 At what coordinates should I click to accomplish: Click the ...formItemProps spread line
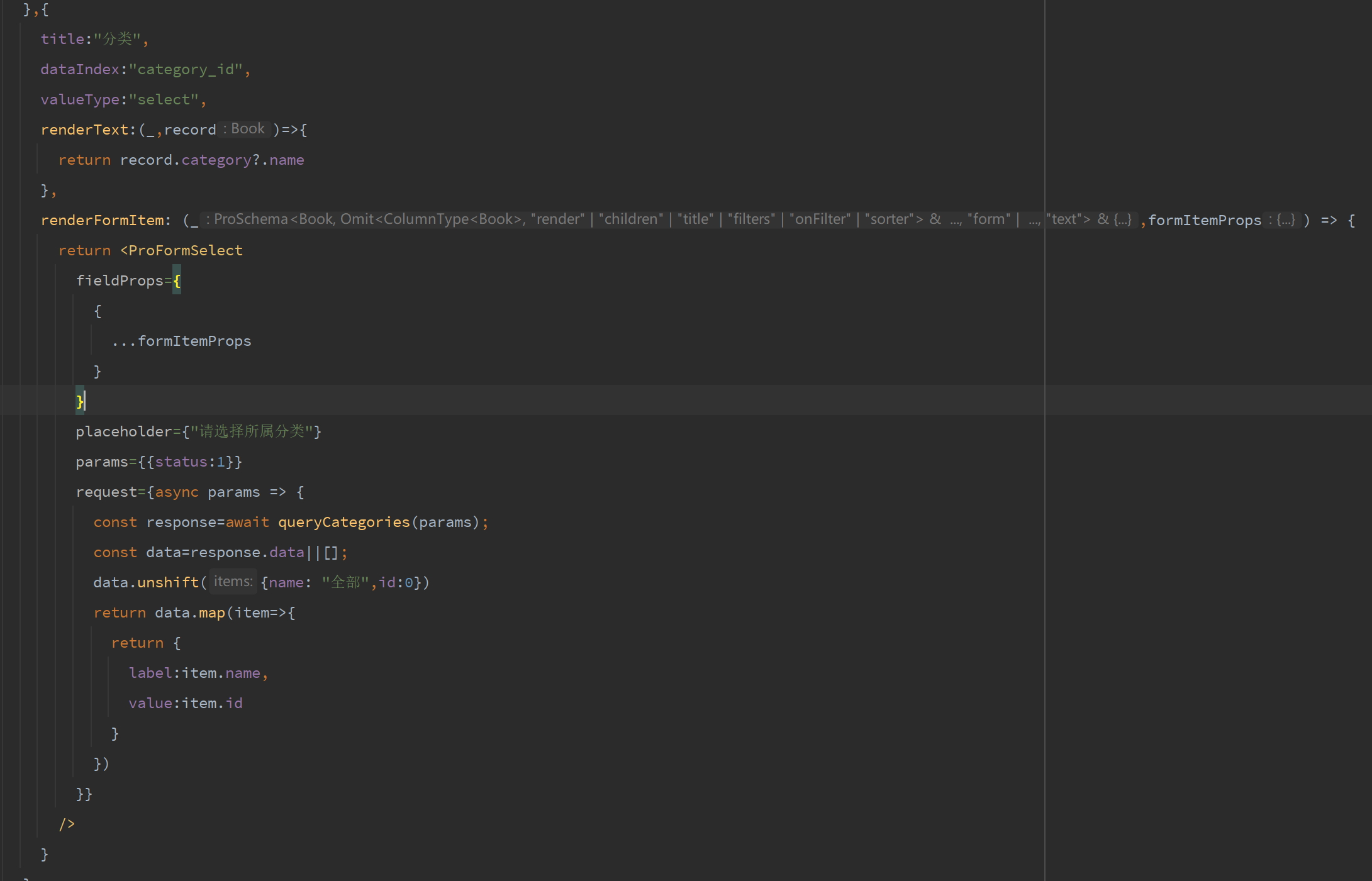click(x=182, y=341)
